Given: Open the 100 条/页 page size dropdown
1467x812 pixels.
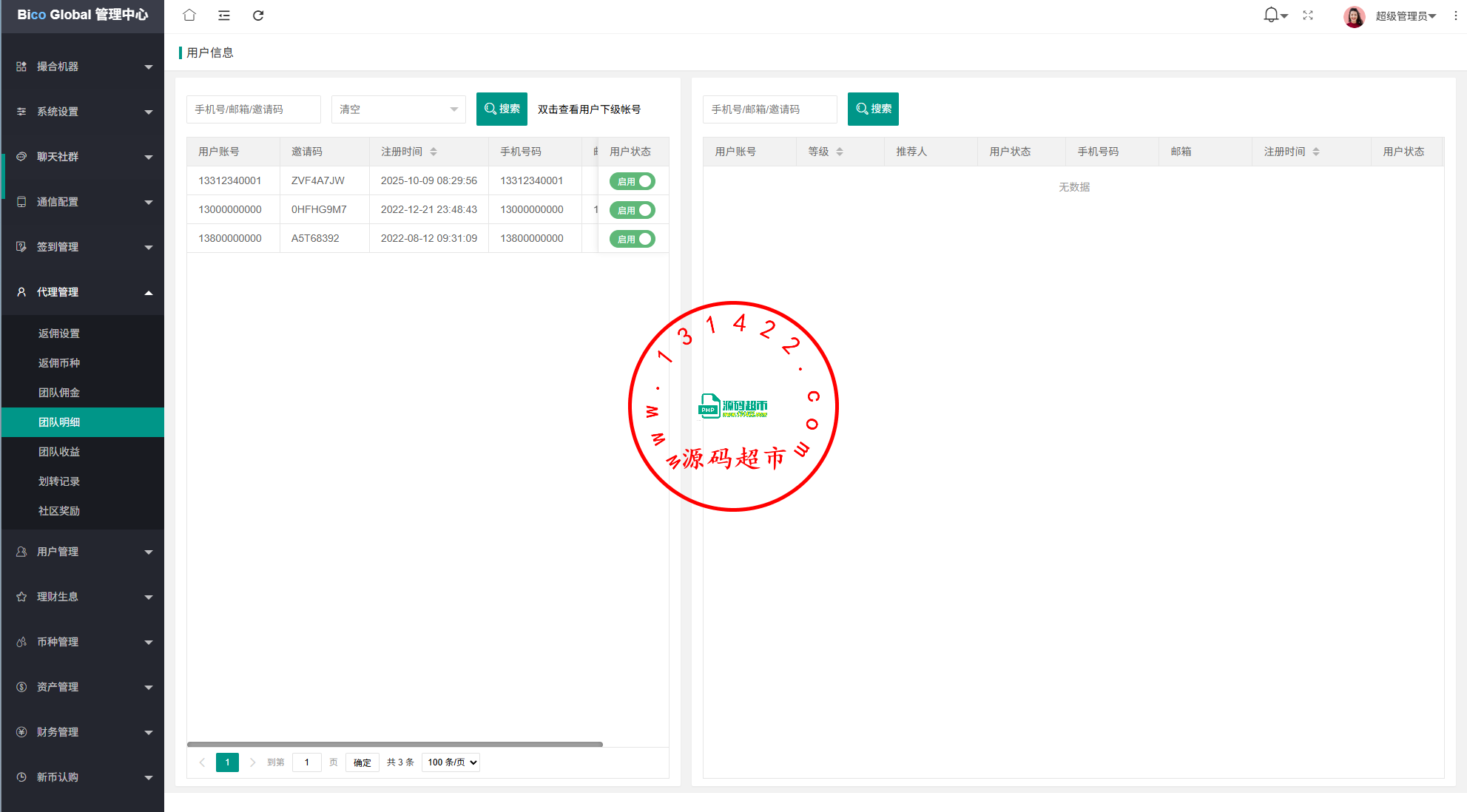Looking at the screenshot, I should coord(451,762).
